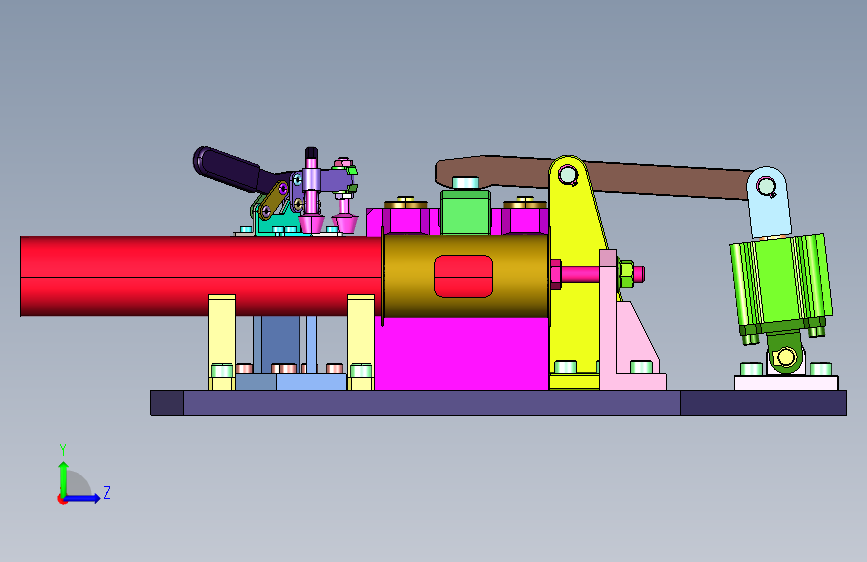Click the green hex nut on pink rod
Screen dimensions: 867x562
pyautogui.click(x=626, y=274)
